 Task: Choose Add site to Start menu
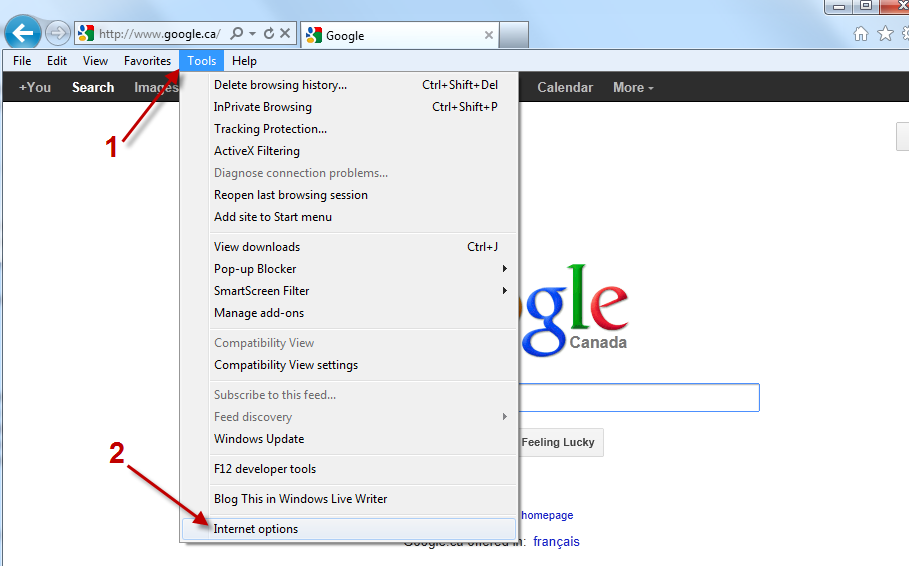349,217
